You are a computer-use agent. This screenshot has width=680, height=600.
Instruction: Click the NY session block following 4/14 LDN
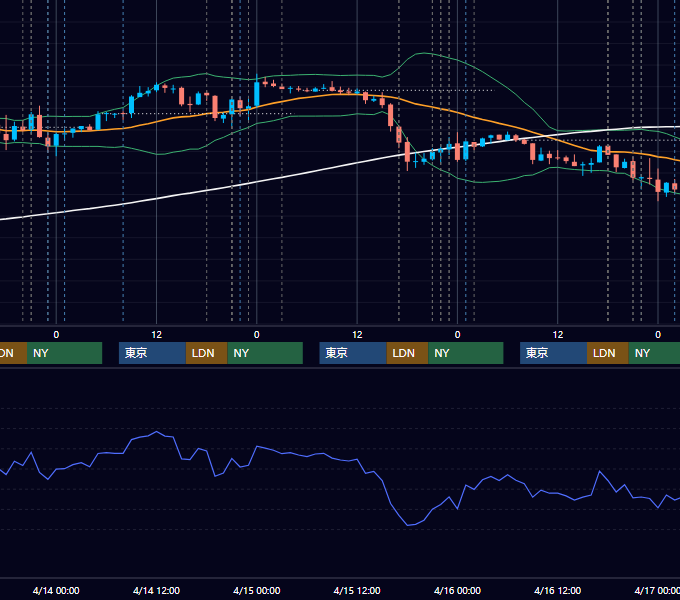click(x=265, y=353)
